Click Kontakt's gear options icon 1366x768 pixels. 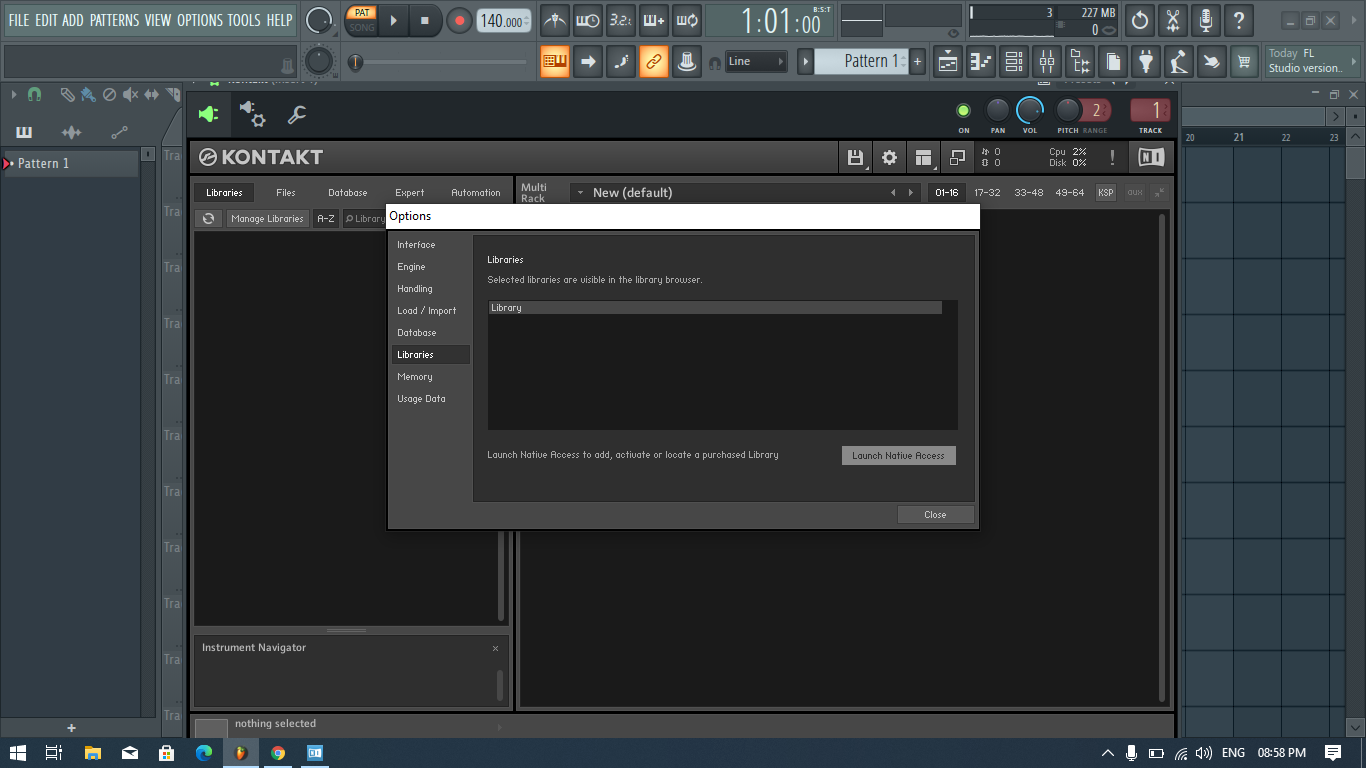[x=889, y=157]
